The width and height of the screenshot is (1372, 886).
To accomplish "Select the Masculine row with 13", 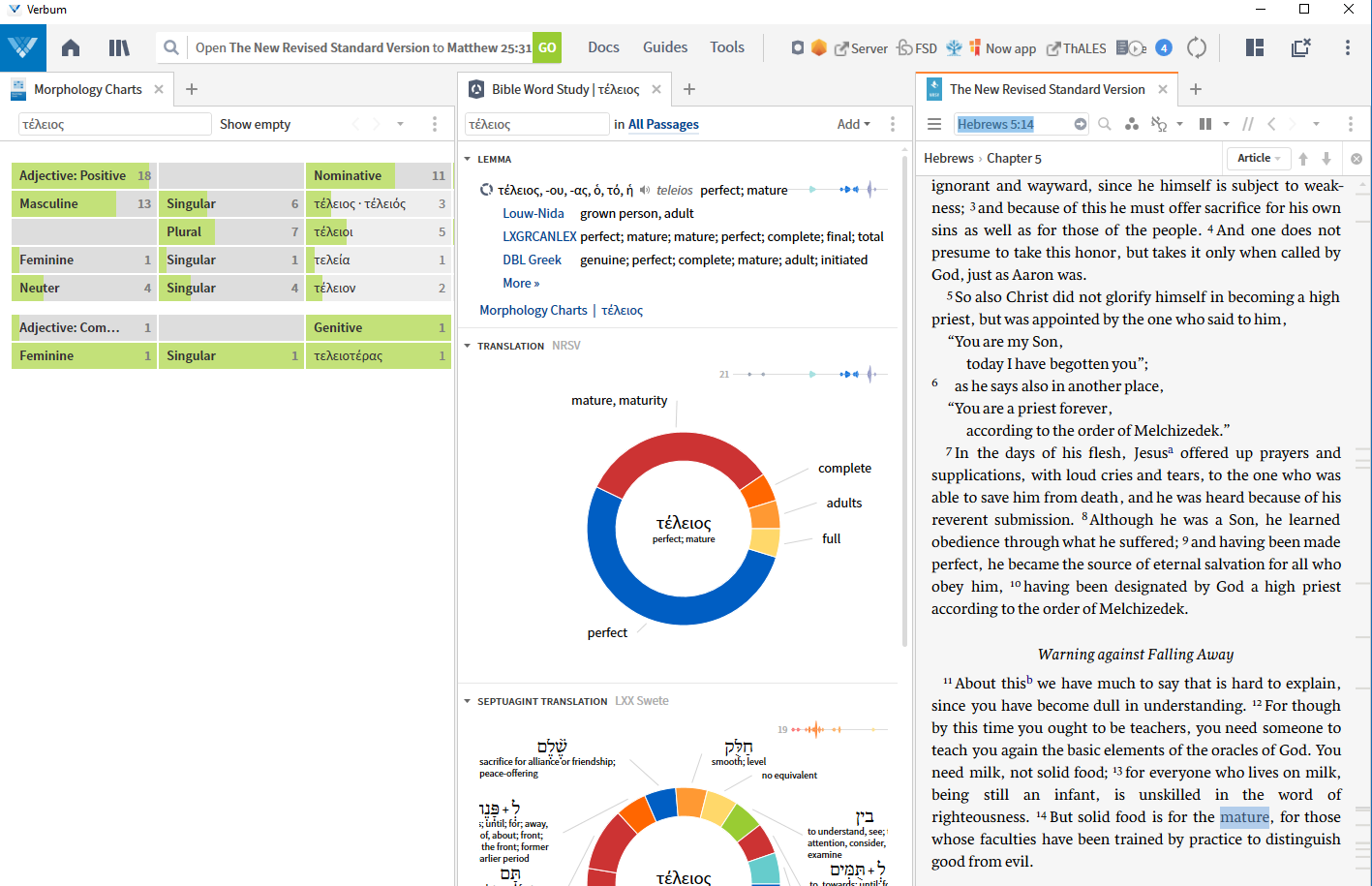I will (84, 203).
